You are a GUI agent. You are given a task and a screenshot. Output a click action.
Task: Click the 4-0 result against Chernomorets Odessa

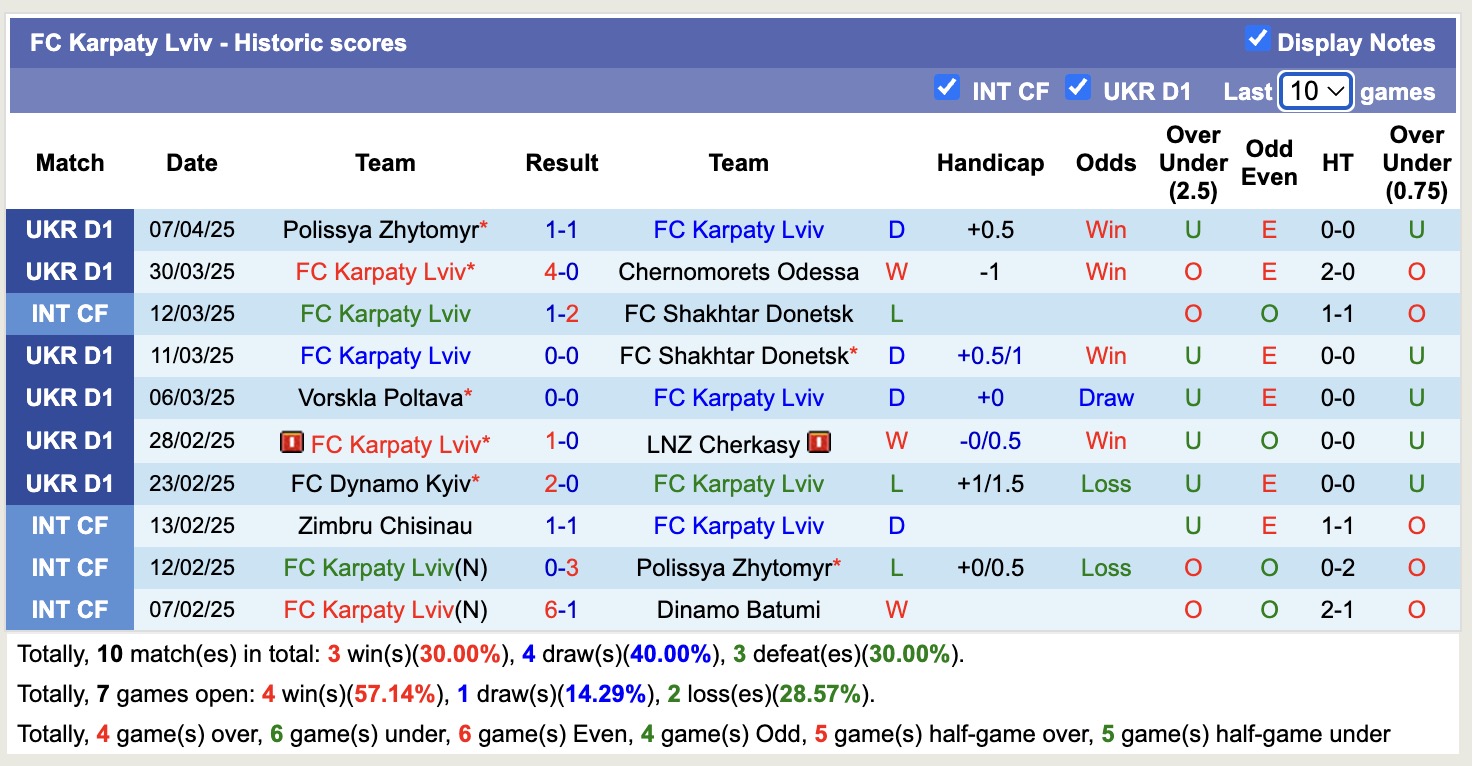click(x=561, y=271)
